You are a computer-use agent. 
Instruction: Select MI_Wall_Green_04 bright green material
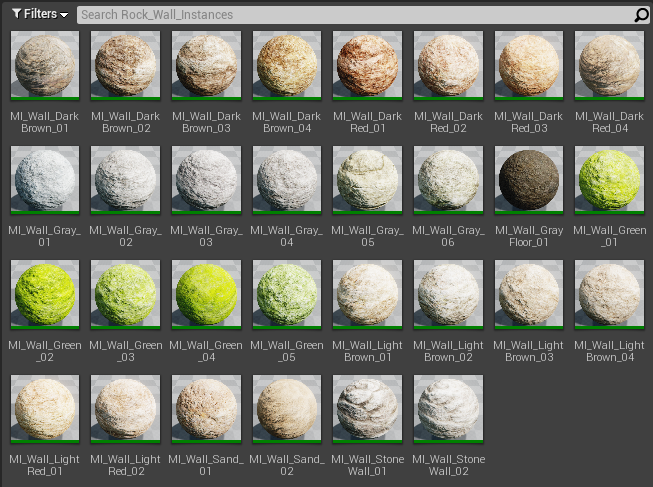[206, 295]
